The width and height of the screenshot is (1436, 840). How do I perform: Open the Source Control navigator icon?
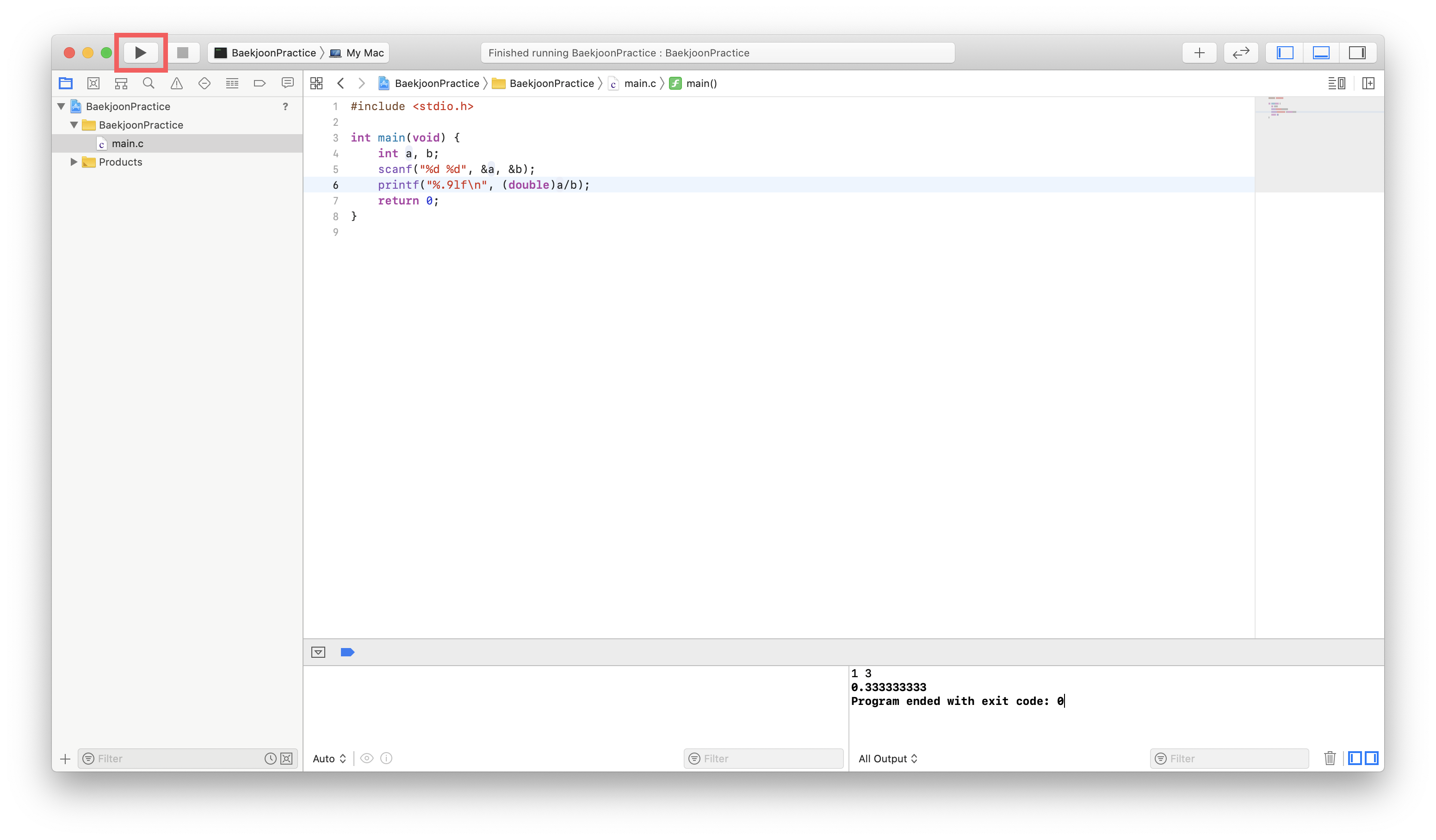[93, 84]
